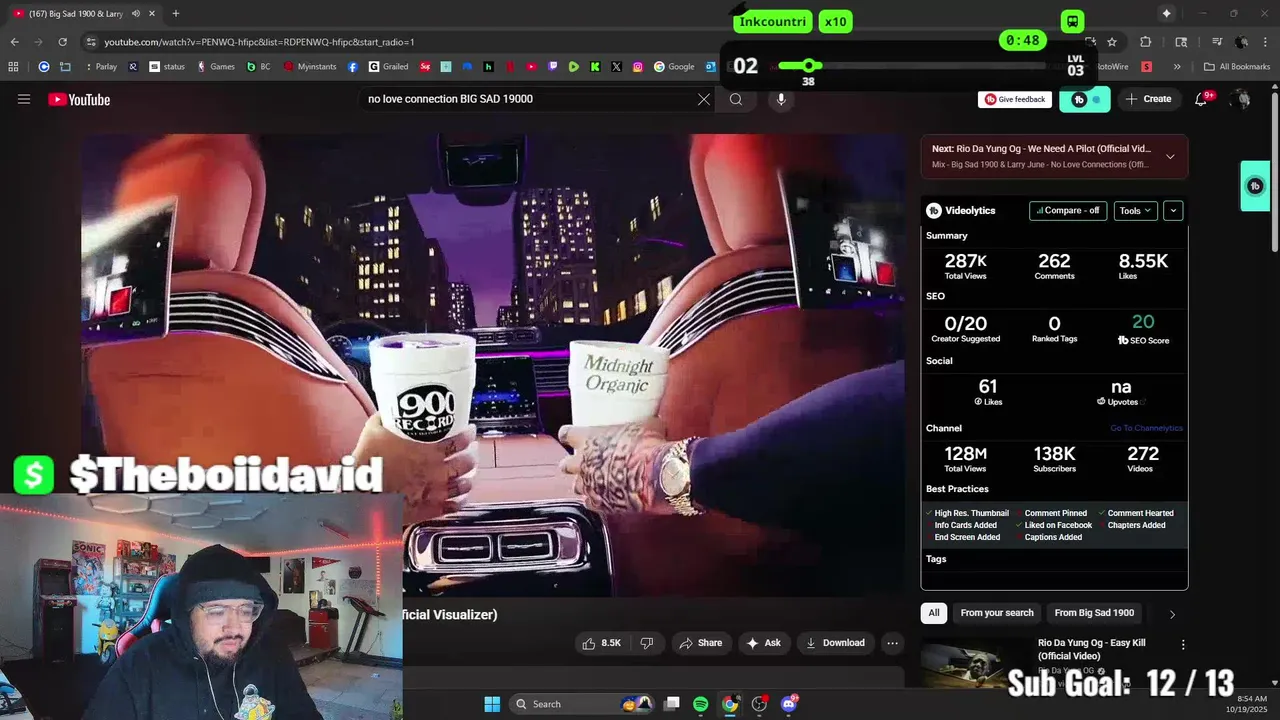Open the Google bookmark
1280x720 pixels.
674,67
